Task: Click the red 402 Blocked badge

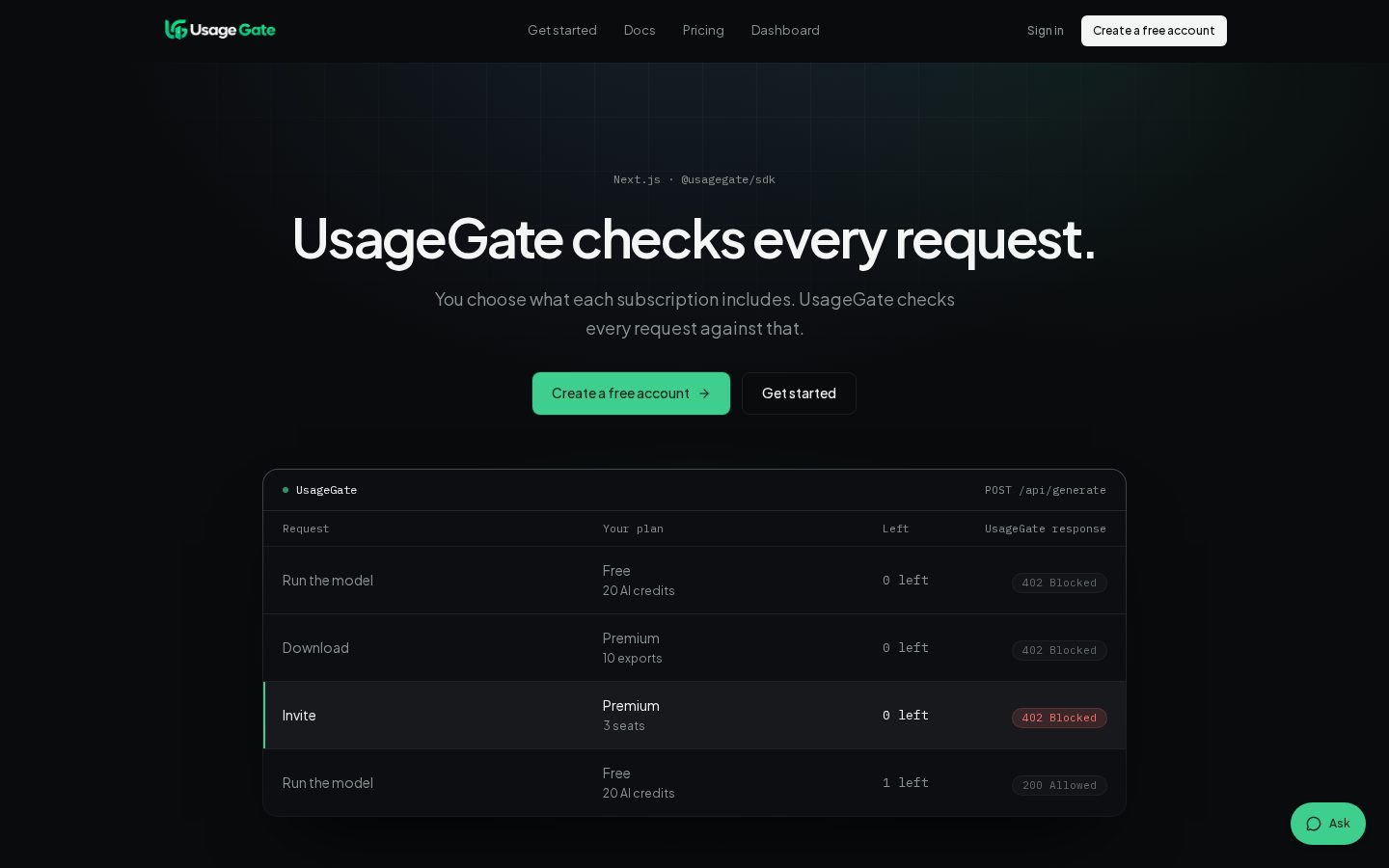Action: [x=1059, y=718]
